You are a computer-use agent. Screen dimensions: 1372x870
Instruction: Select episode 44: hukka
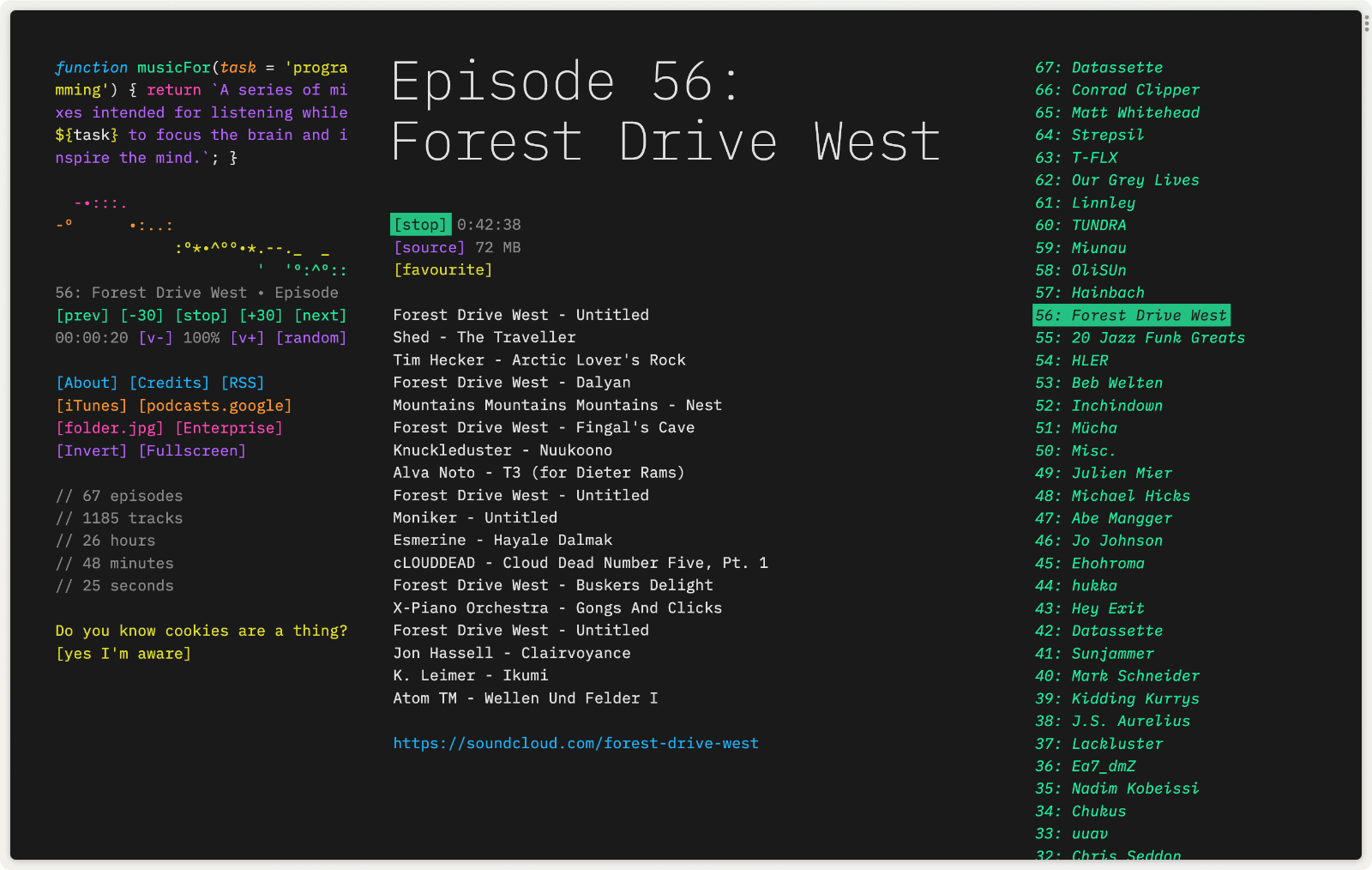[1076, 586]
